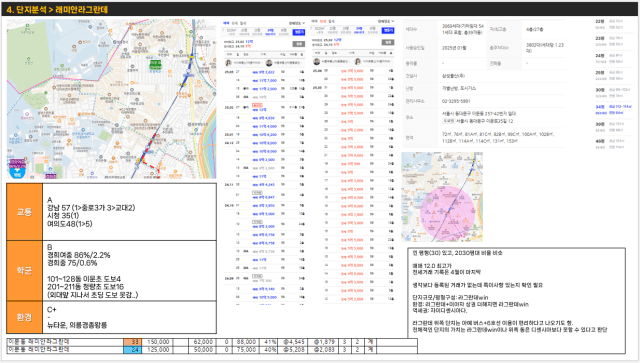Open the dropdown at top right of the right jeonse panel

coord(386,21)
